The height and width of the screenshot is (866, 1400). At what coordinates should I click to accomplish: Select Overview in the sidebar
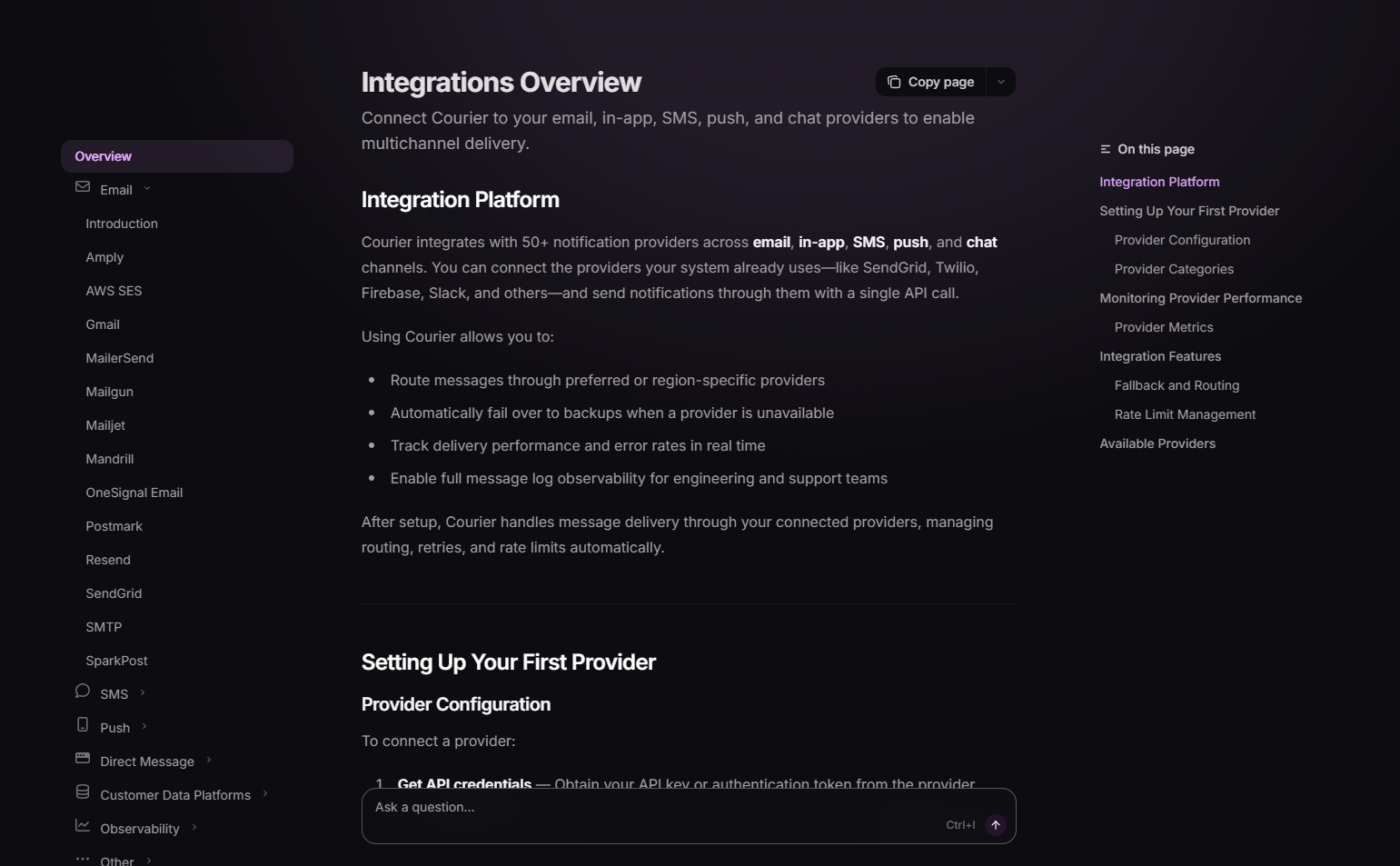click(x=103, y=155)
